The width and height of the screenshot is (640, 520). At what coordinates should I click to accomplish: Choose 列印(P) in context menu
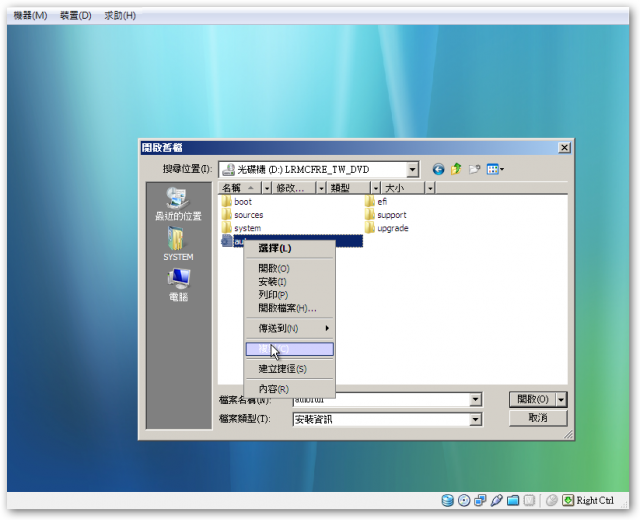(x=289, y=295)
